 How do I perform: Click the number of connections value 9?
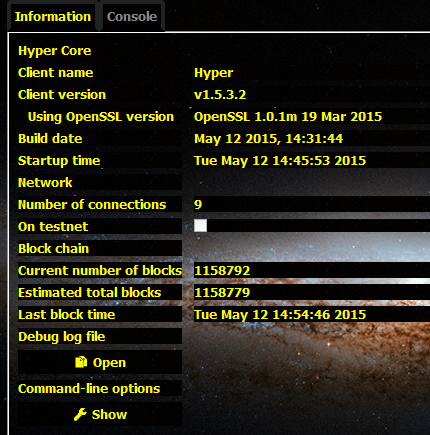[198, 204]
